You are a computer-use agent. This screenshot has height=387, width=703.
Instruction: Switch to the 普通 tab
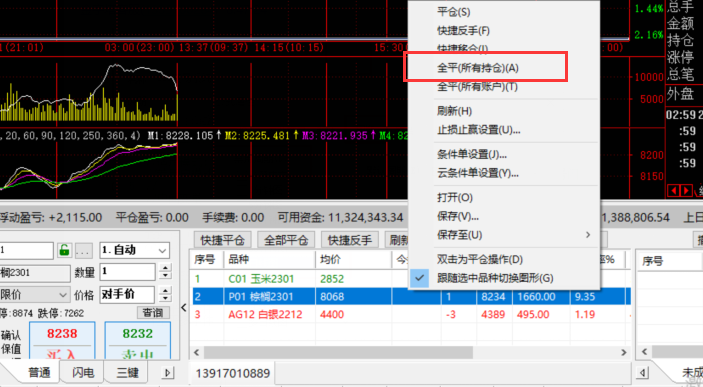click(x=39, y=373)
